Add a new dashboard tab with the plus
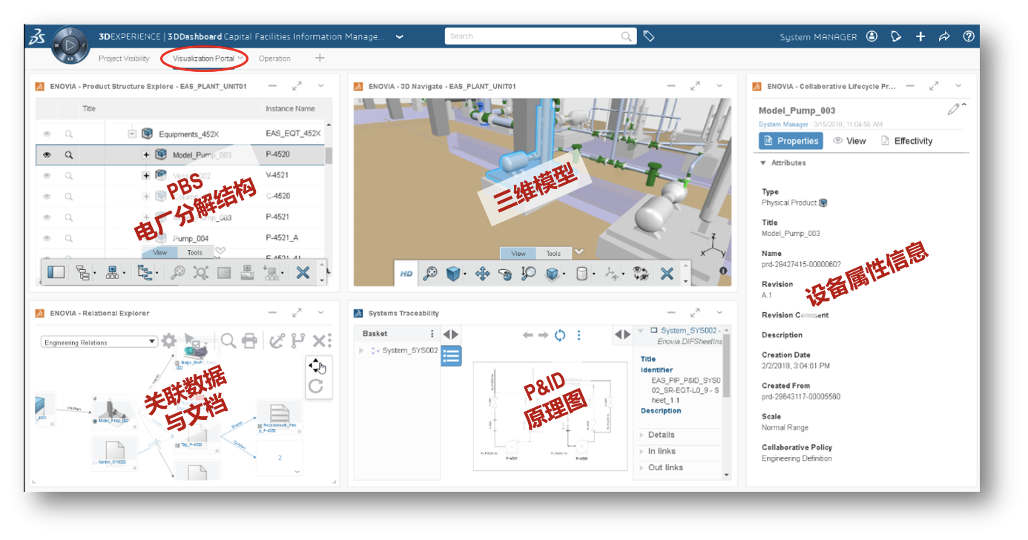 pyautogui.click(x=319, y=58)
